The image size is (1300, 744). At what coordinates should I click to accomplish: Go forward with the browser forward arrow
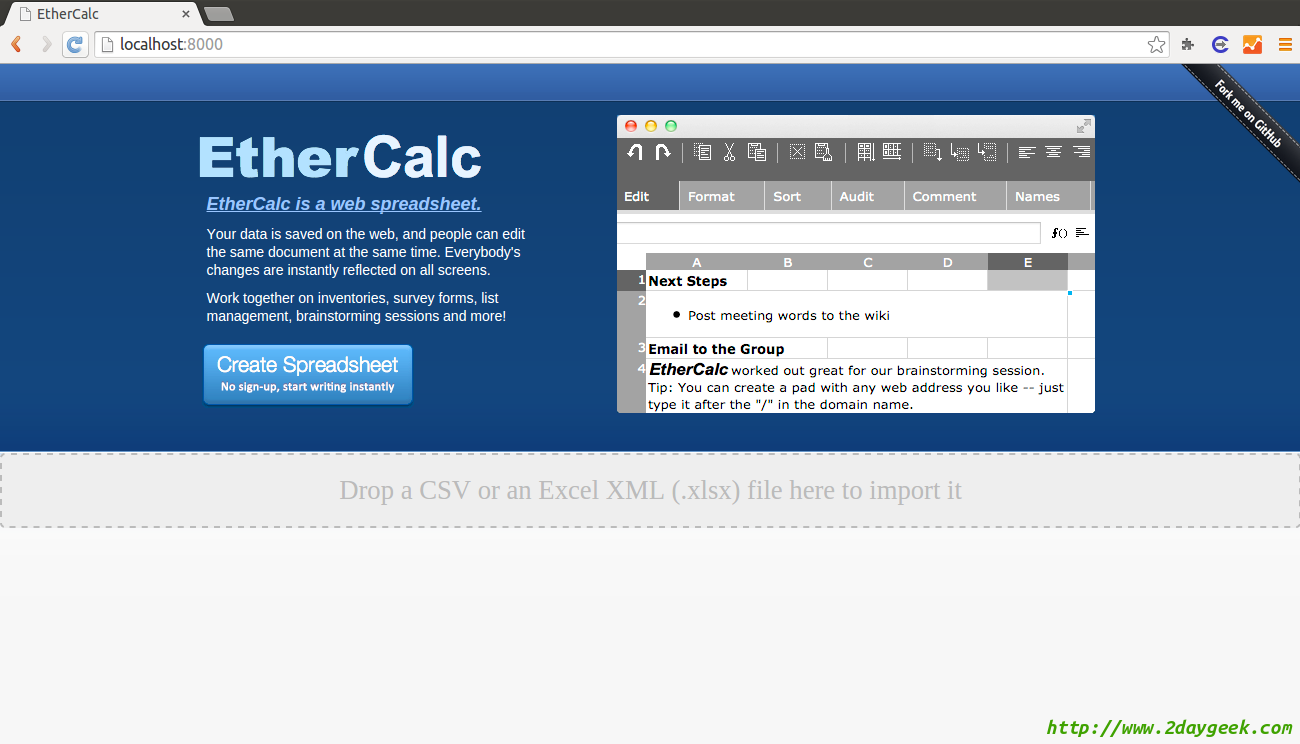tap(46, 44)
